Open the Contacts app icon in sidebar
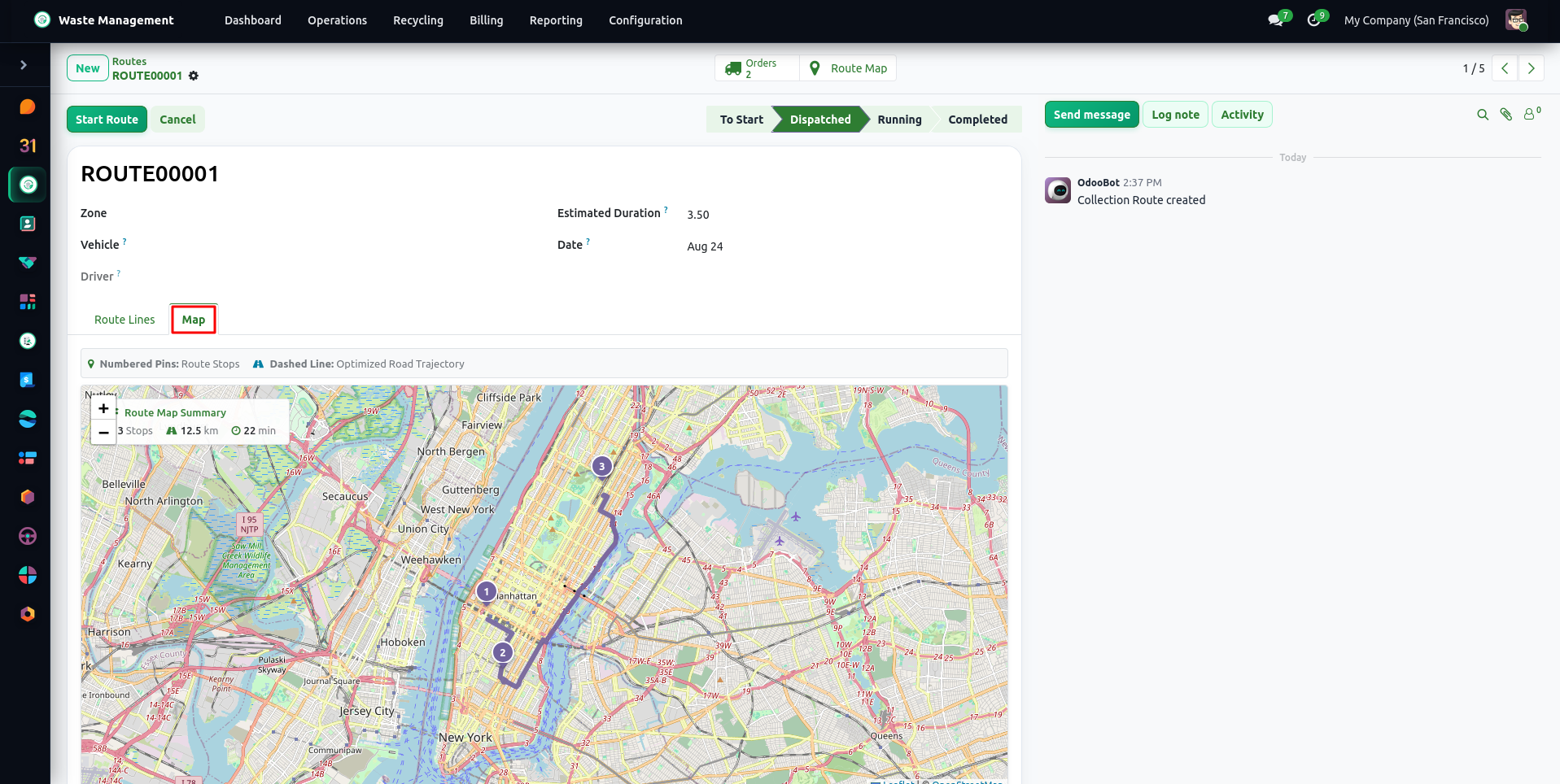Viewport: 1560px width, 784px height. (x=28, y=224)
